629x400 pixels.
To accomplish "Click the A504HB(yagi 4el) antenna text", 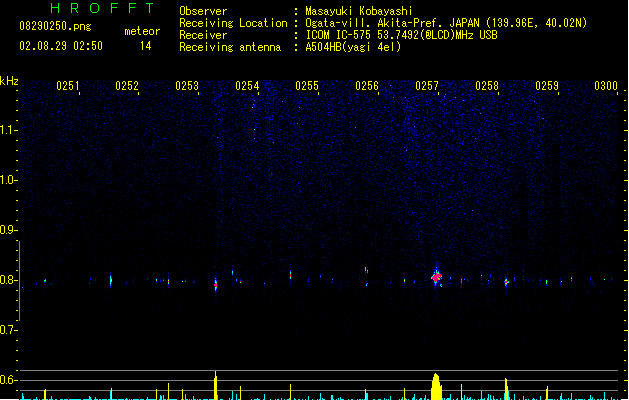I will pos(353,47).
